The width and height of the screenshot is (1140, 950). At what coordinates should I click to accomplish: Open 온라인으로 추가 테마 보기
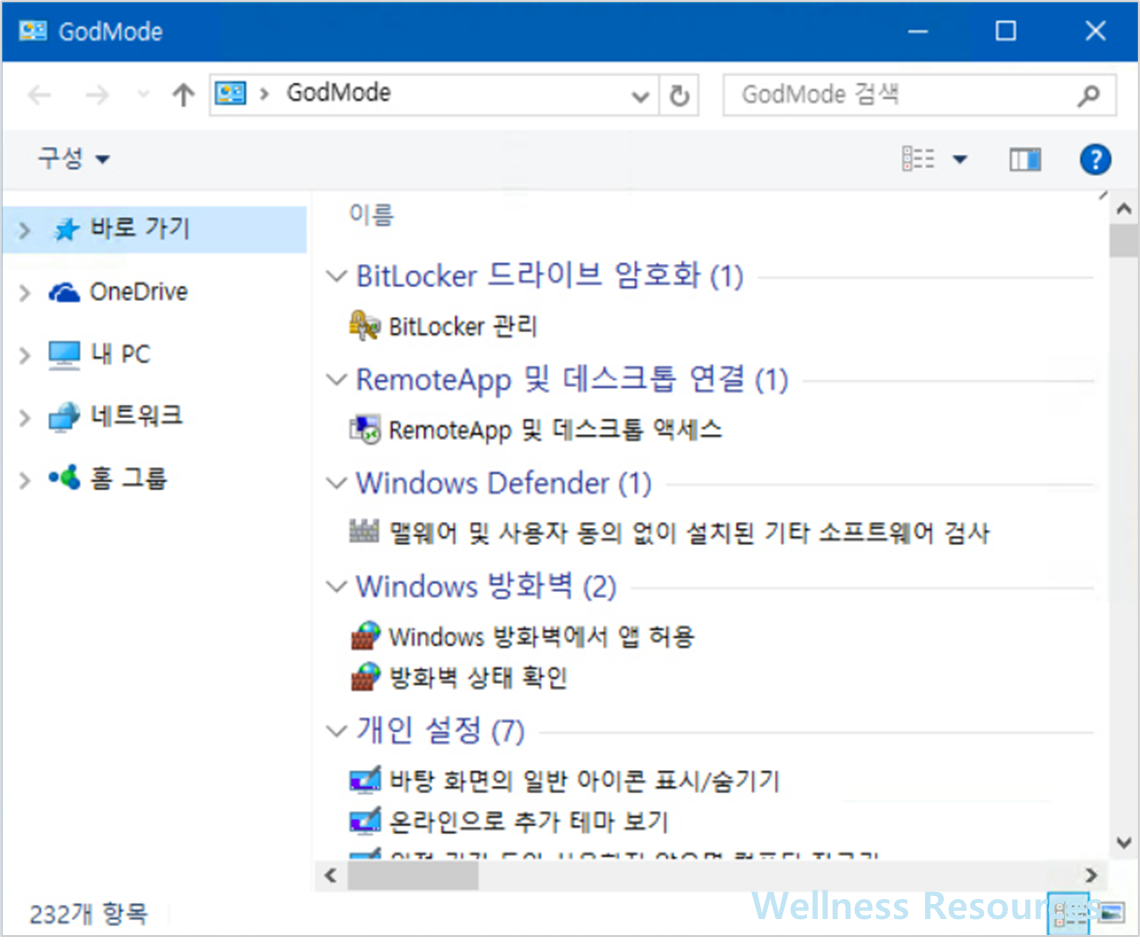pyautogui.click(x=529, y=822)
